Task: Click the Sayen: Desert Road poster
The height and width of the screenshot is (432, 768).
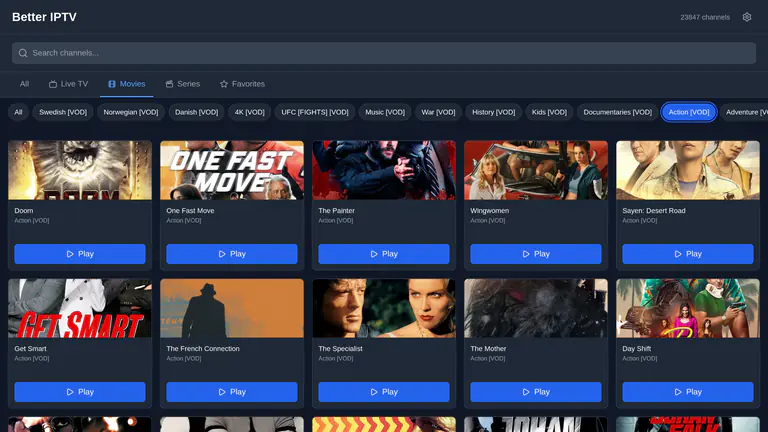Action: 688,170
